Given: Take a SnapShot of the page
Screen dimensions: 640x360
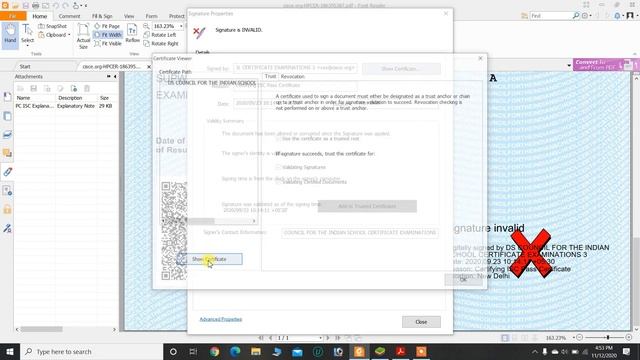Looking at the screenshot, I should [53, 26].
